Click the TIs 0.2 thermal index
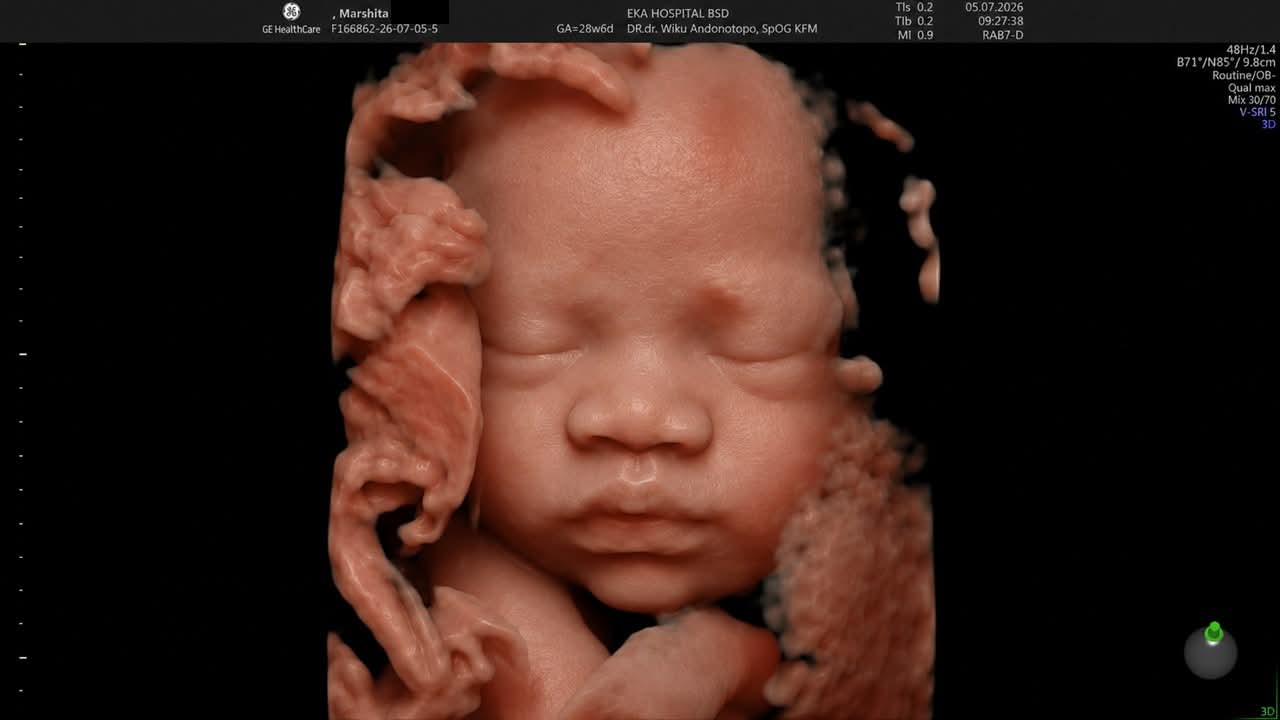Image resolution: width=1280 pixels, height=720 pixels. tap(914, 7)
